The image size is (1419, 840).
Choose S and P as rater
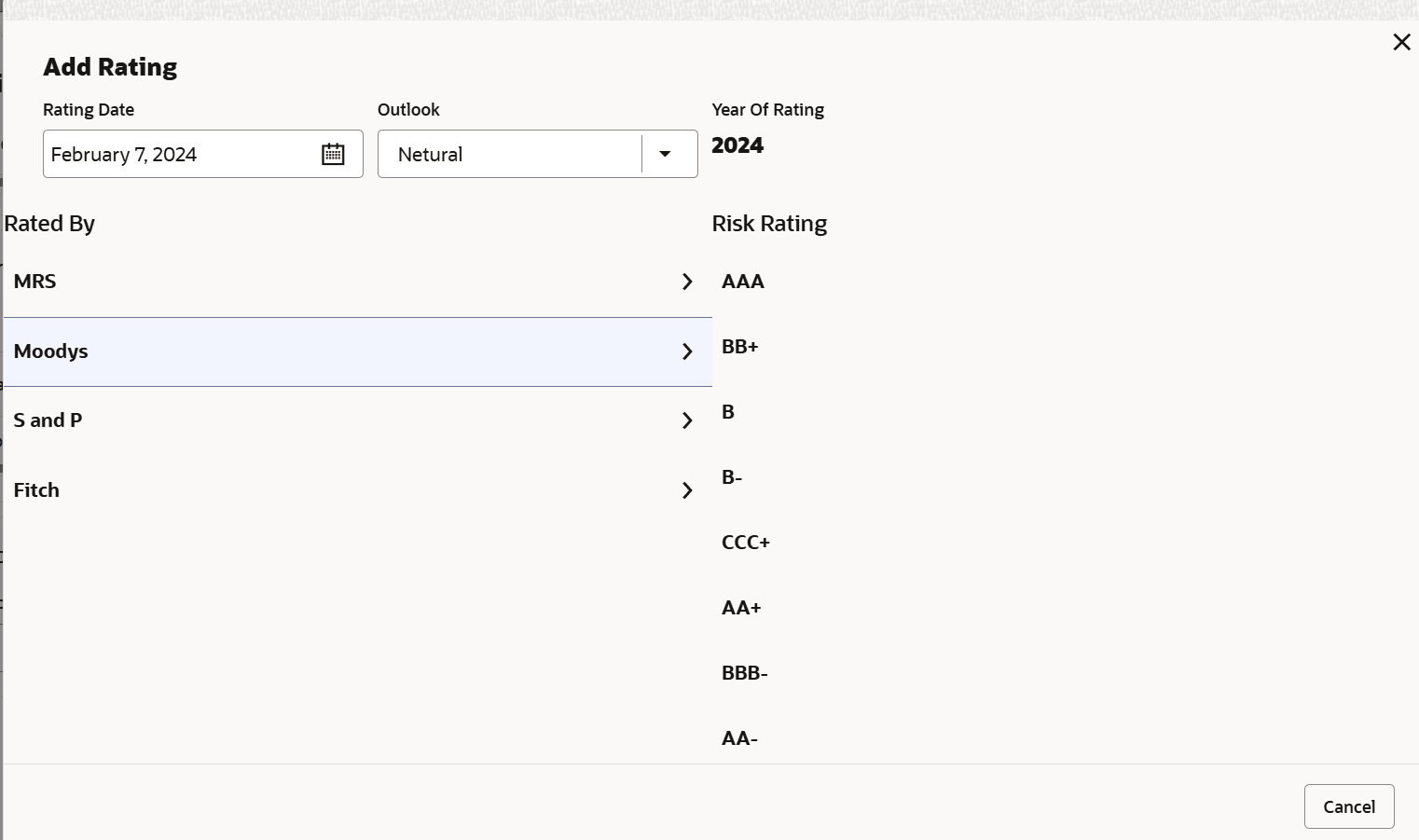coord(48,420)
